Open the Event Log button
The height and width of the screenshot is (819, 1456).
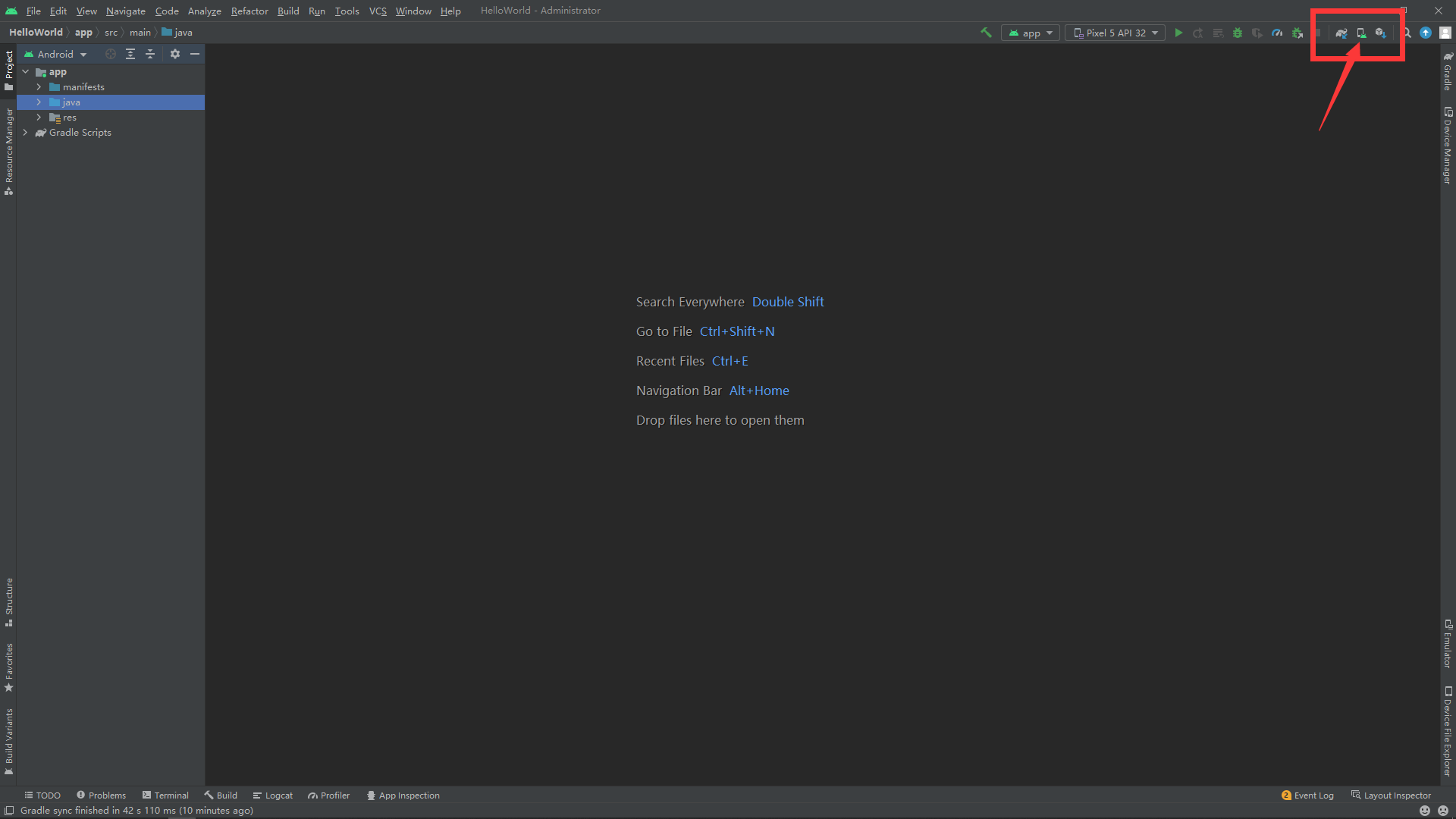point(1307,795)
